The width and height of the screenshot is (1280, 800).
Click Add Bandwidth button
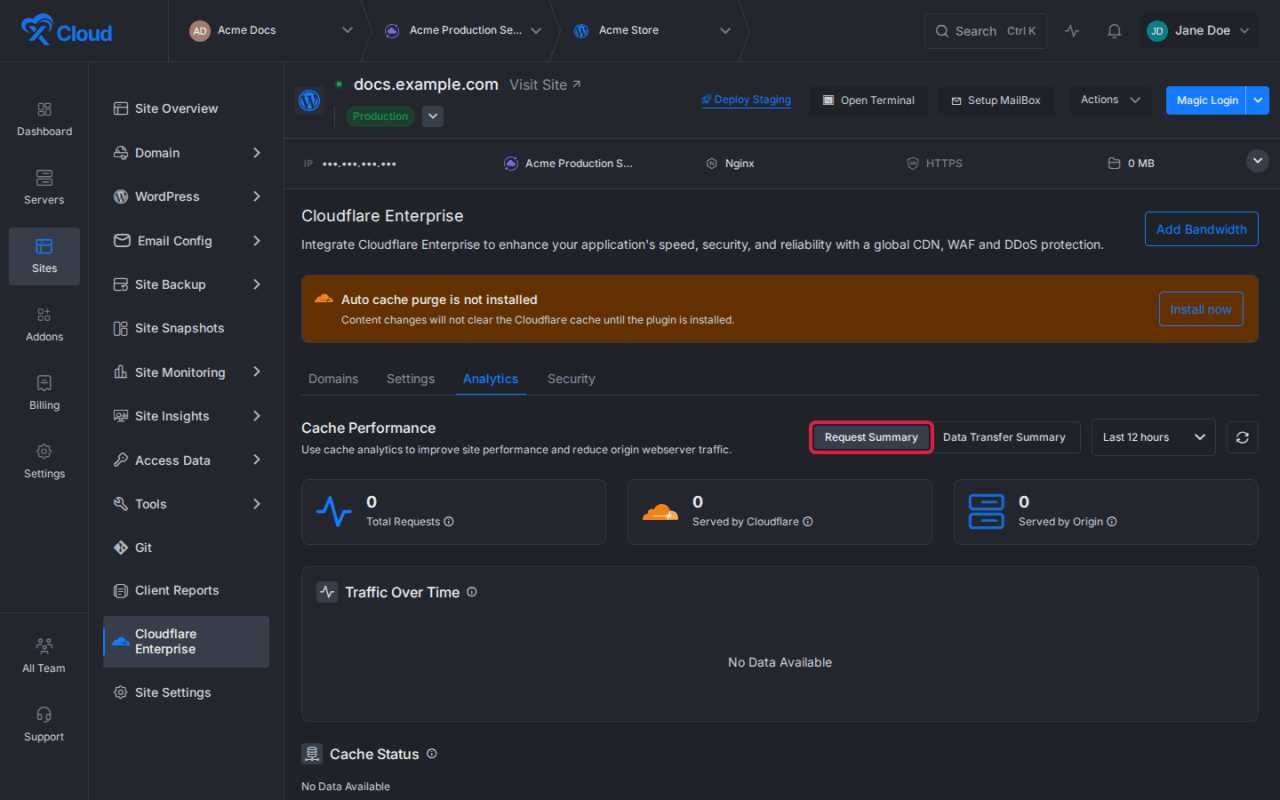click(1201, 229)
